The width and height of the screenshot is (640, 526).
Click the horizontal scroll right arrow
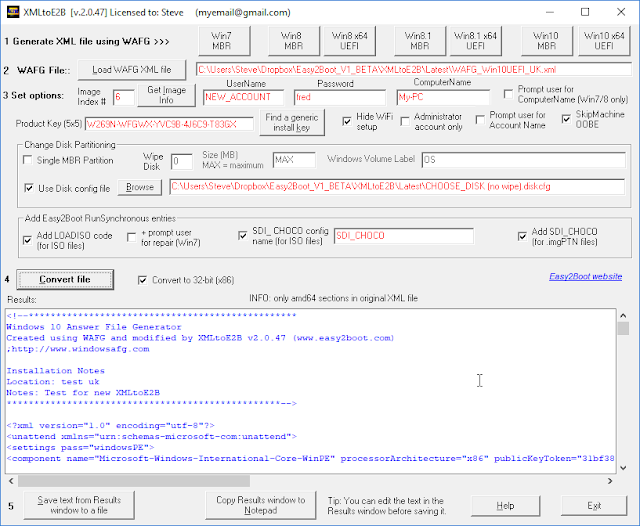coord(610,481)
